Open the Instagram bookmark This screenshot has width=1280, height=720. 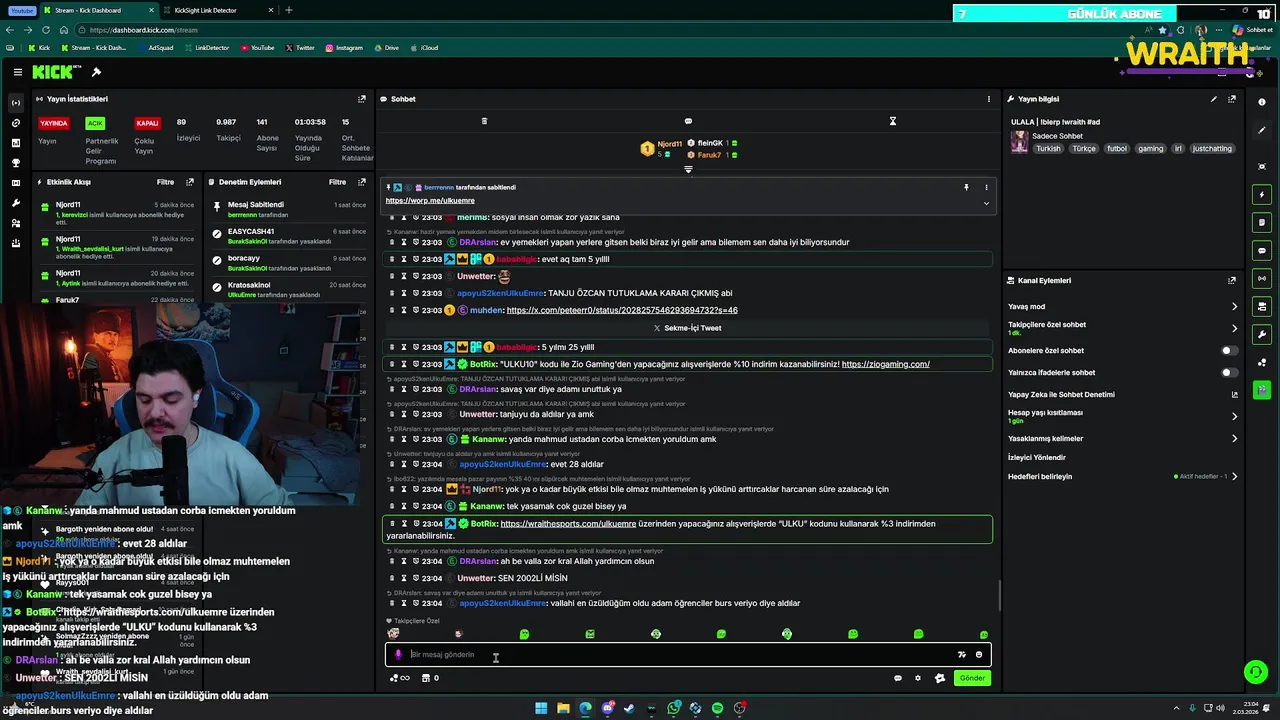point(343,48)
